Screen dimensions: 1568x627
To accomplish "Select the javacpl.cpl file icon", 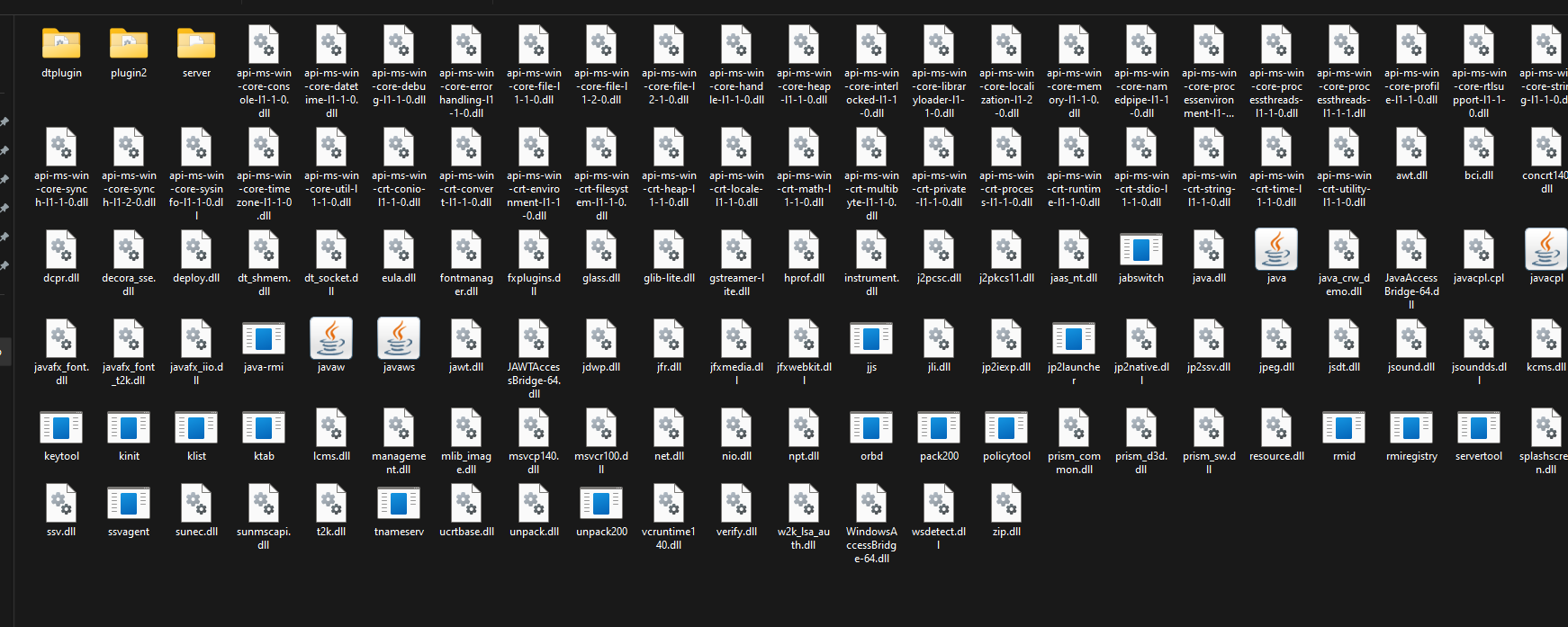I will (1479, 249).
